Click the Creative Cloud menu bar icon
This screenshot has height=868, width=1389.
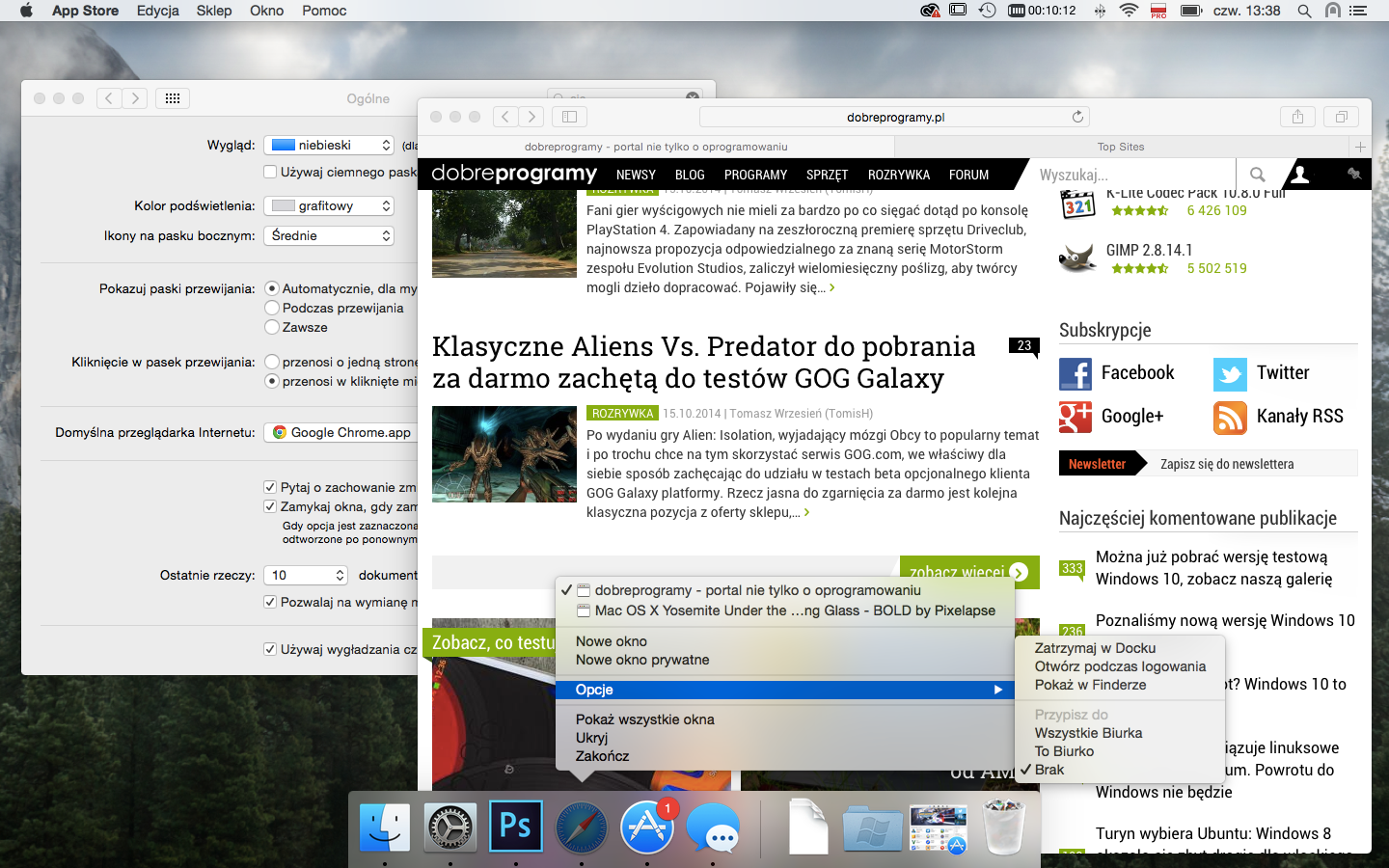point(930,11)
